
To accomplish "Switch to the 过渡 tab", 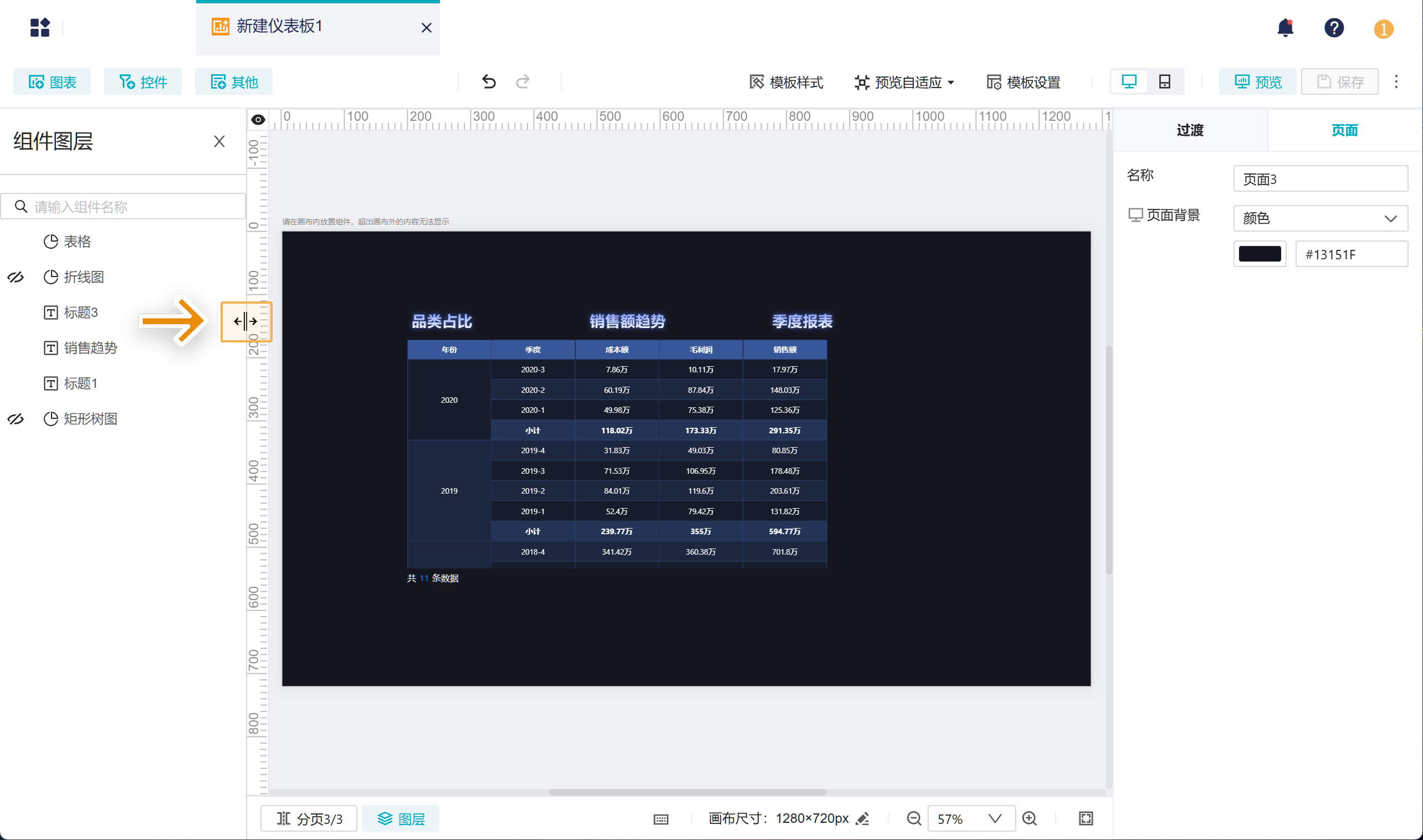I will click(1190, 130).
